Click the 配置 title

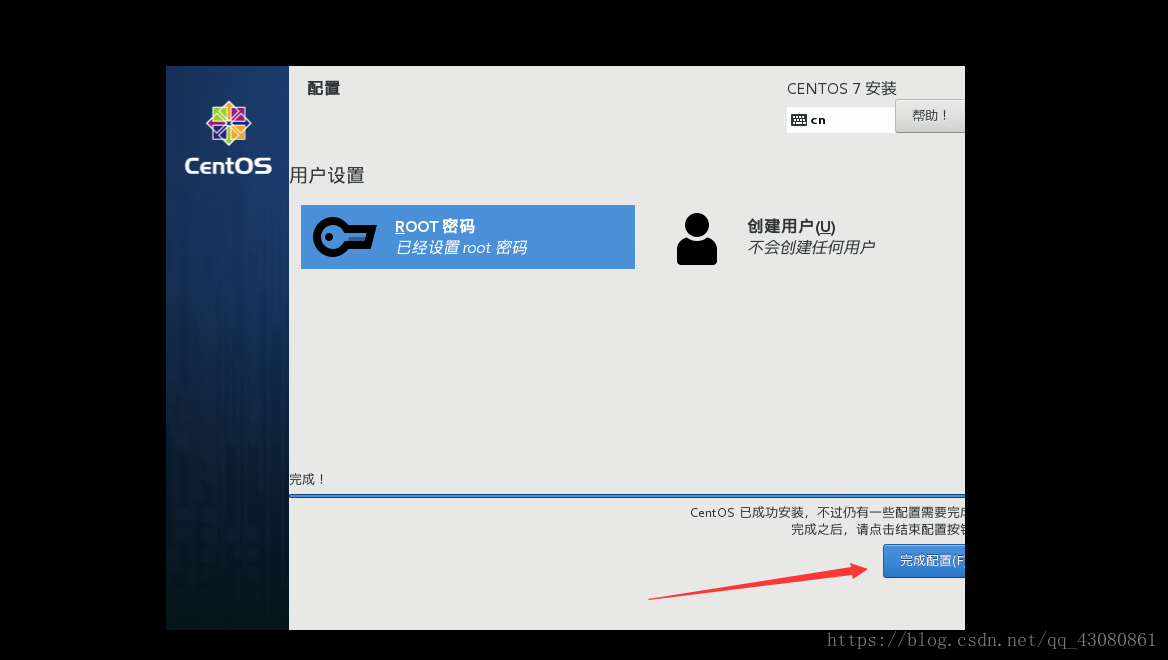tap(323, 88)
